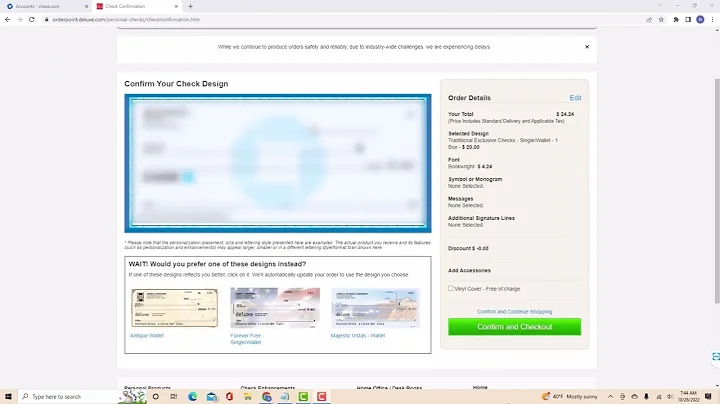Edit the Order Details
The width and height of the screenshot is (720, 404).
click(x=575, y=98)
